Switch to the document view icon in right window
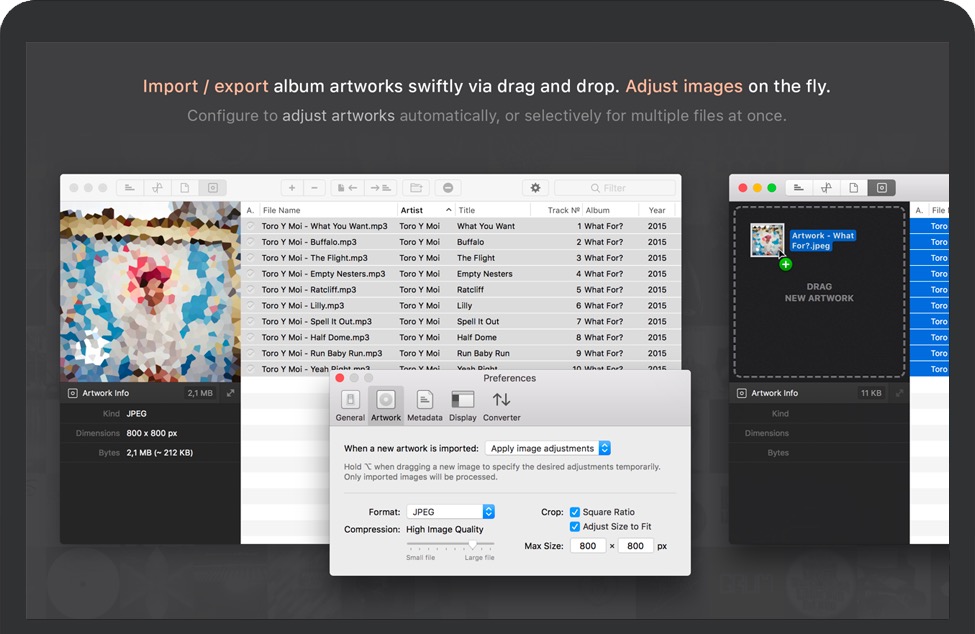This screenshot has width=975, height=634. [x=854, y=188]
